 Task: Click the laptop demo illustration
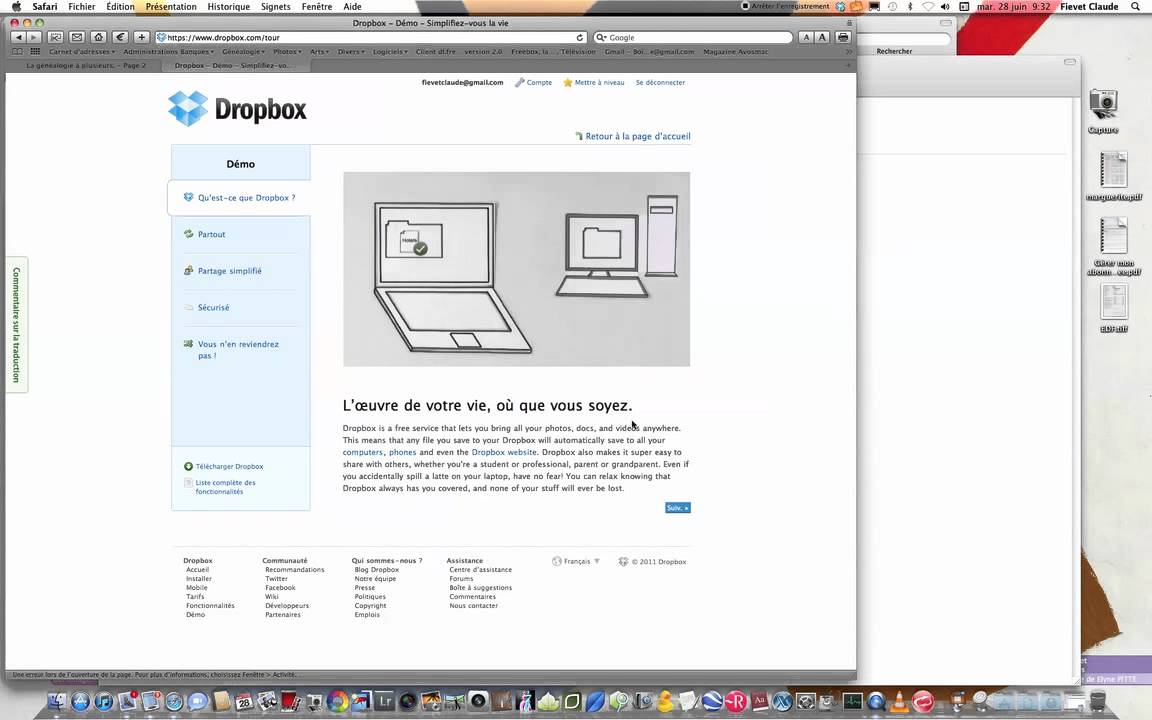516,269
